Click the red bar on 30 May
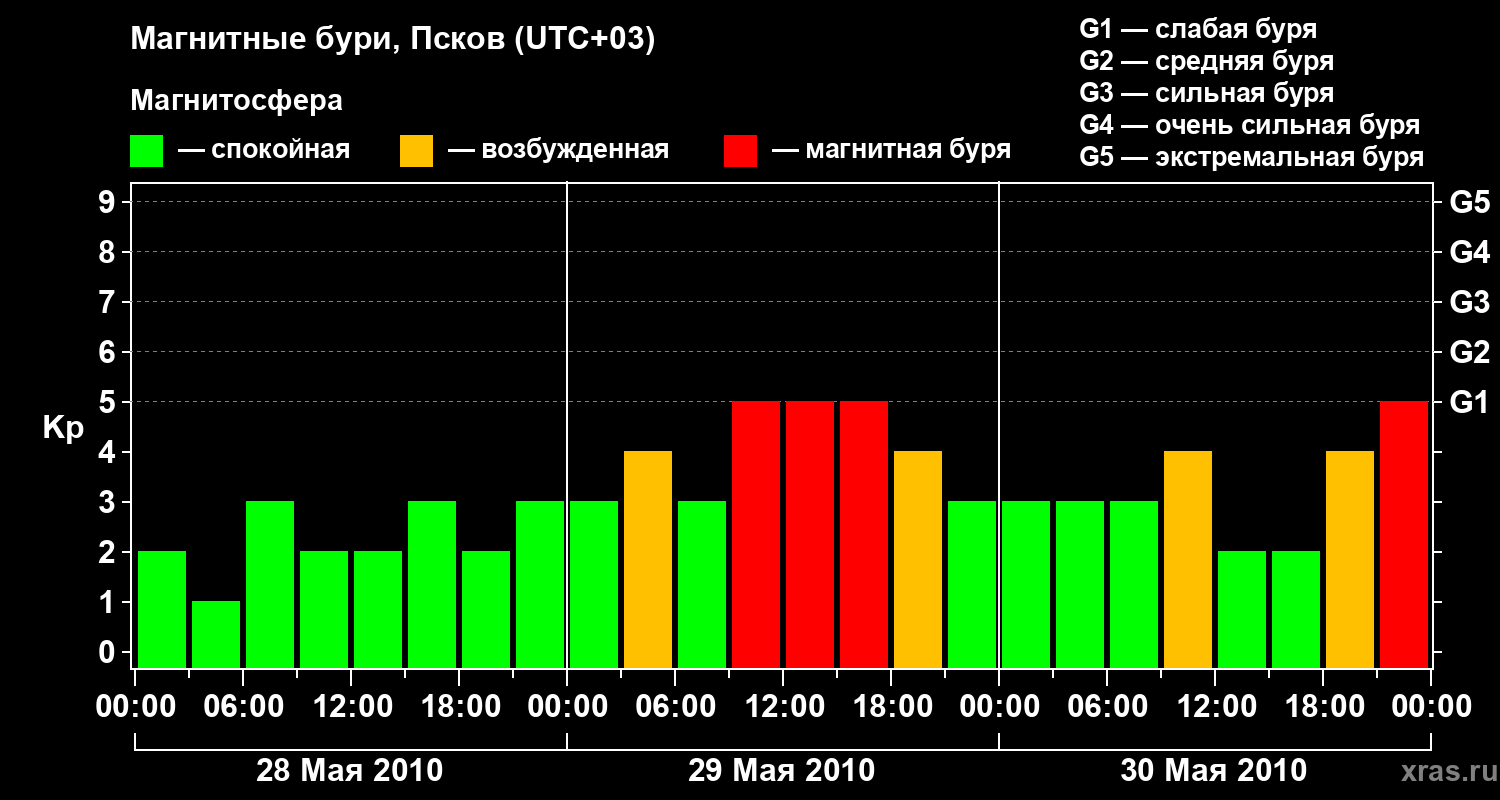The height and width of the screenshot is (800, 1500). click(1404, 534)
